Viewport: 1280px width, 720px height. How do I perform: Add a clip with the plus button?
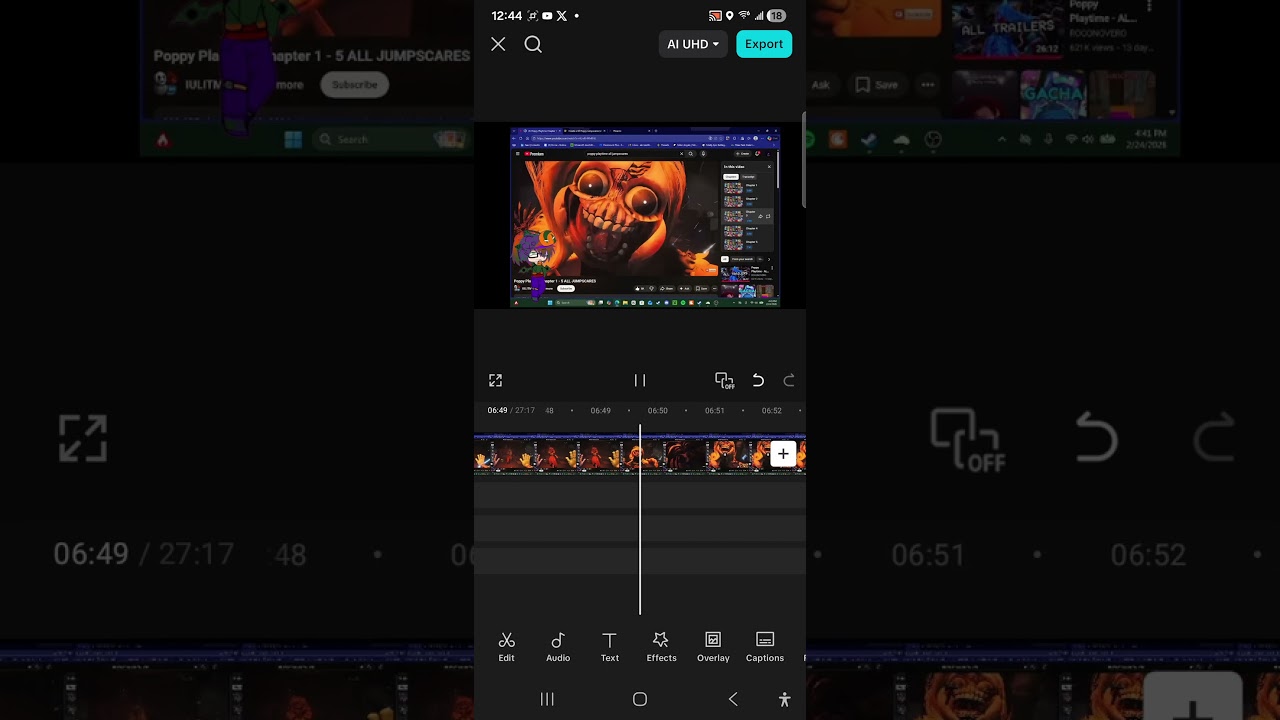point(783,454)
